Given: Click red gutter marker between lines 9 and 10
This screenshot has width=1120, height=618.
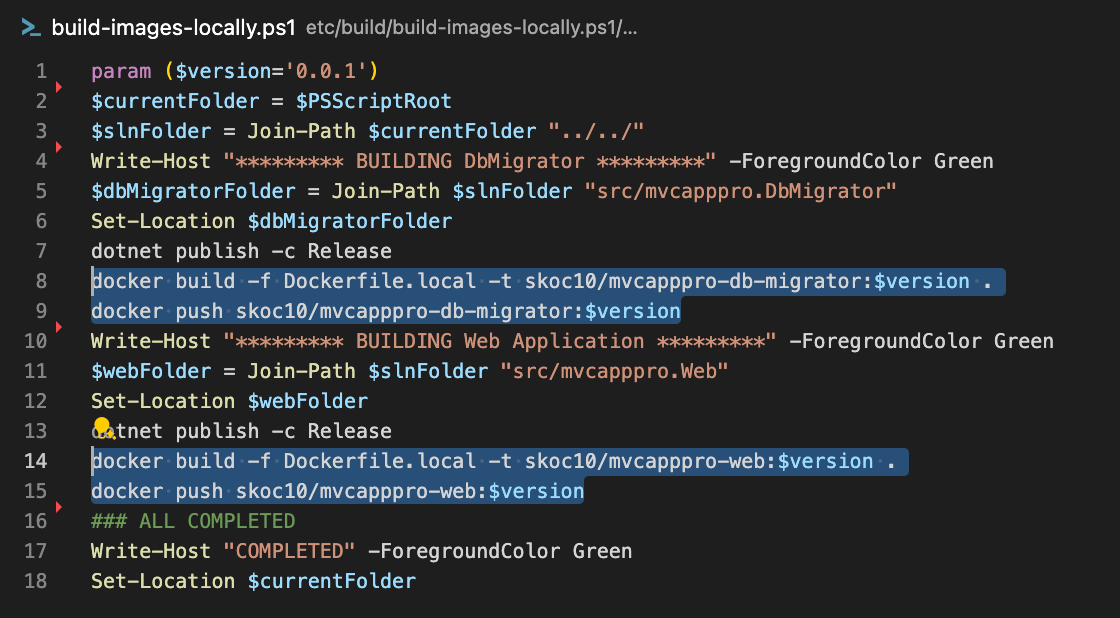Looking at the screenshot, I should pyautogui.click(x=59, y=327).
